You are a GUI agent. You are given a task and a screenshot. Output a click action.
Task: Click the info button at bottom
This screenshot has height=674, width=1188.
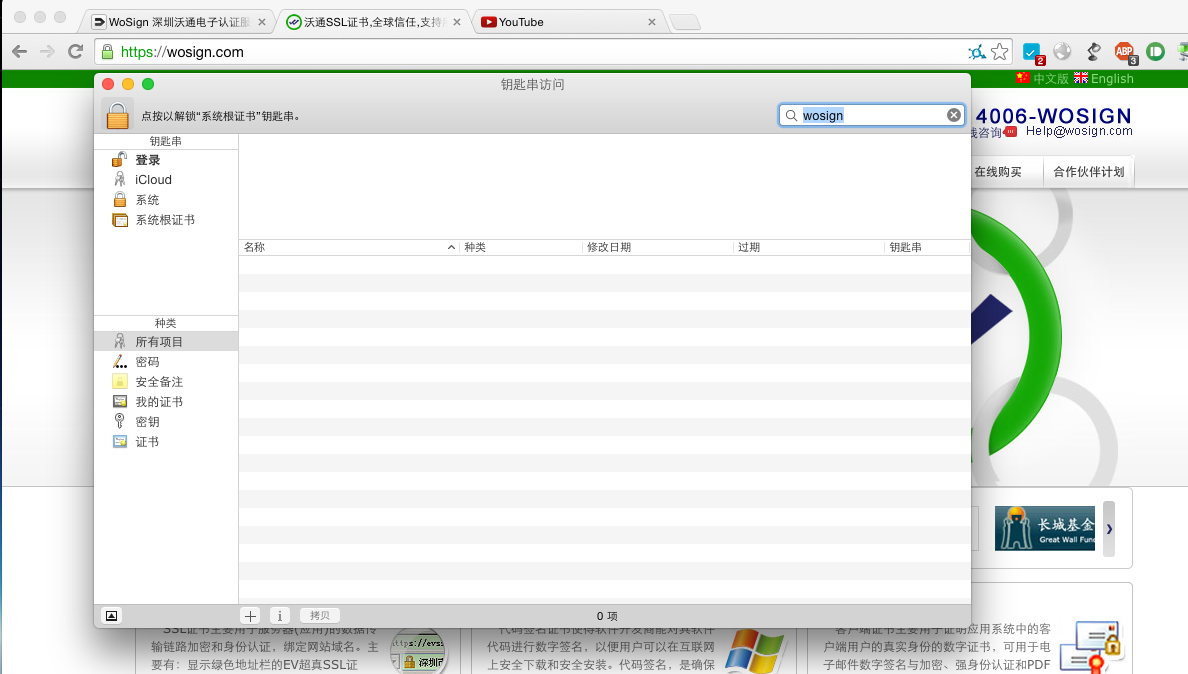pos(280,616)
